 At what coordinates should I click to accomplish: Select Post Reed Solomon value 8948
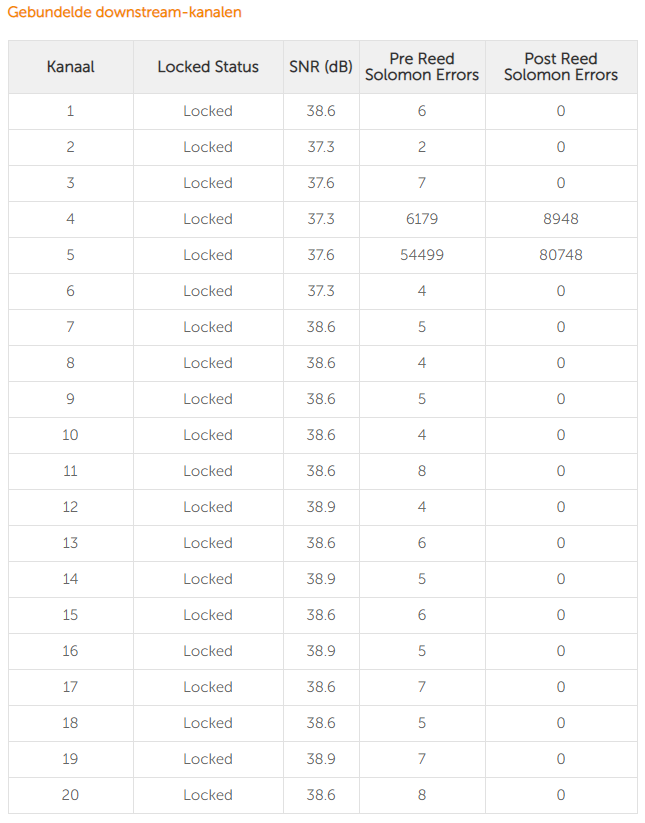click(x=561, y=219)
